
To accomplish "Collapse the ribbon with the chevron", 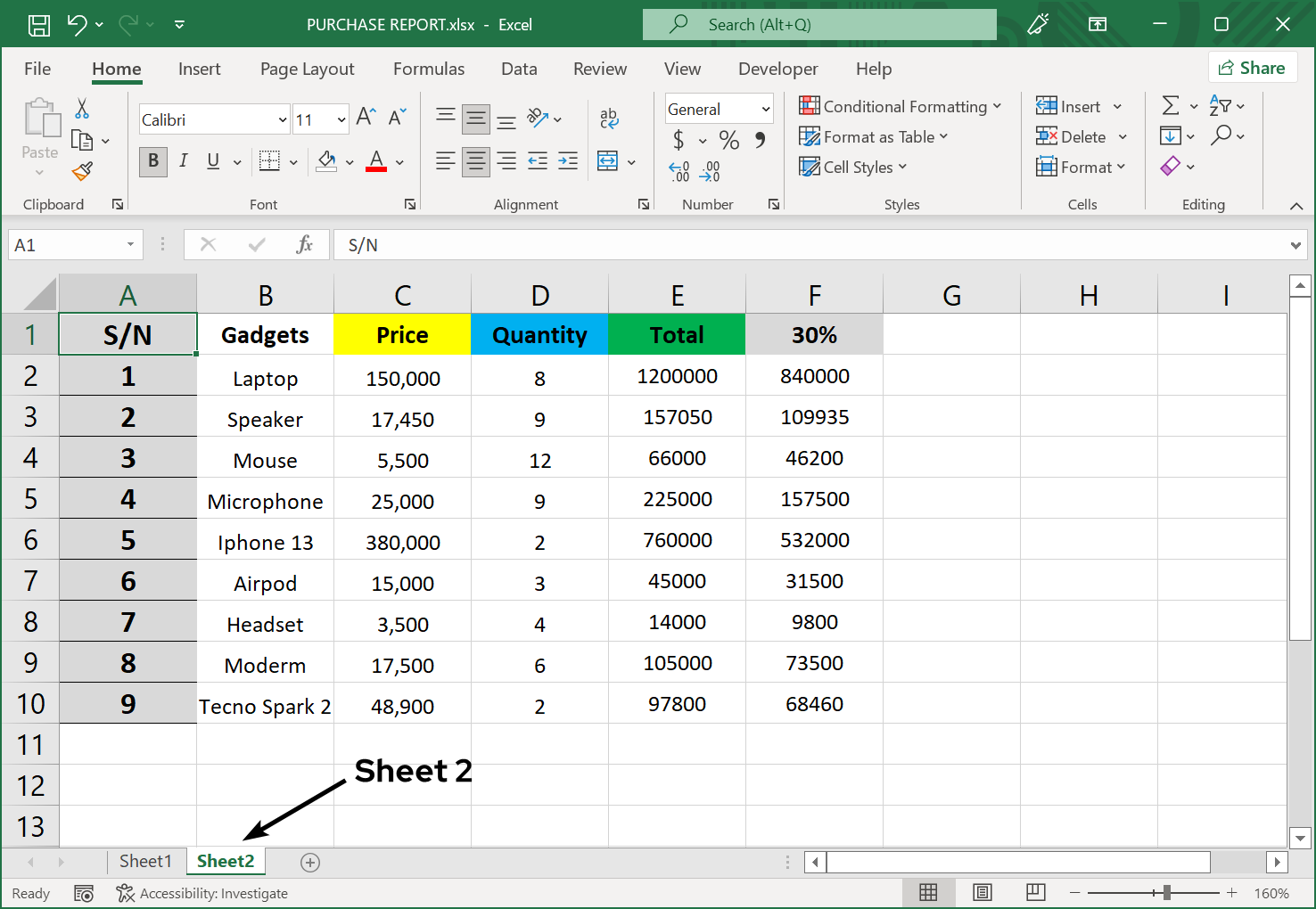I will pos(1297,204).
